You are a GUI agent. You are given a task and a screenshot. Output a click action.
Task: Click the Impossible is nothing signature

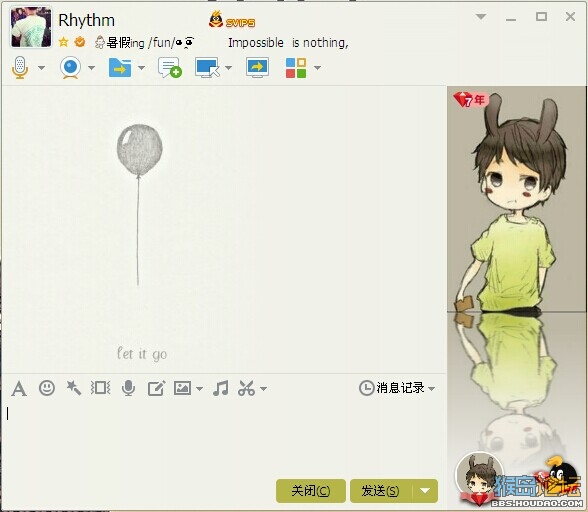(288, 43)
